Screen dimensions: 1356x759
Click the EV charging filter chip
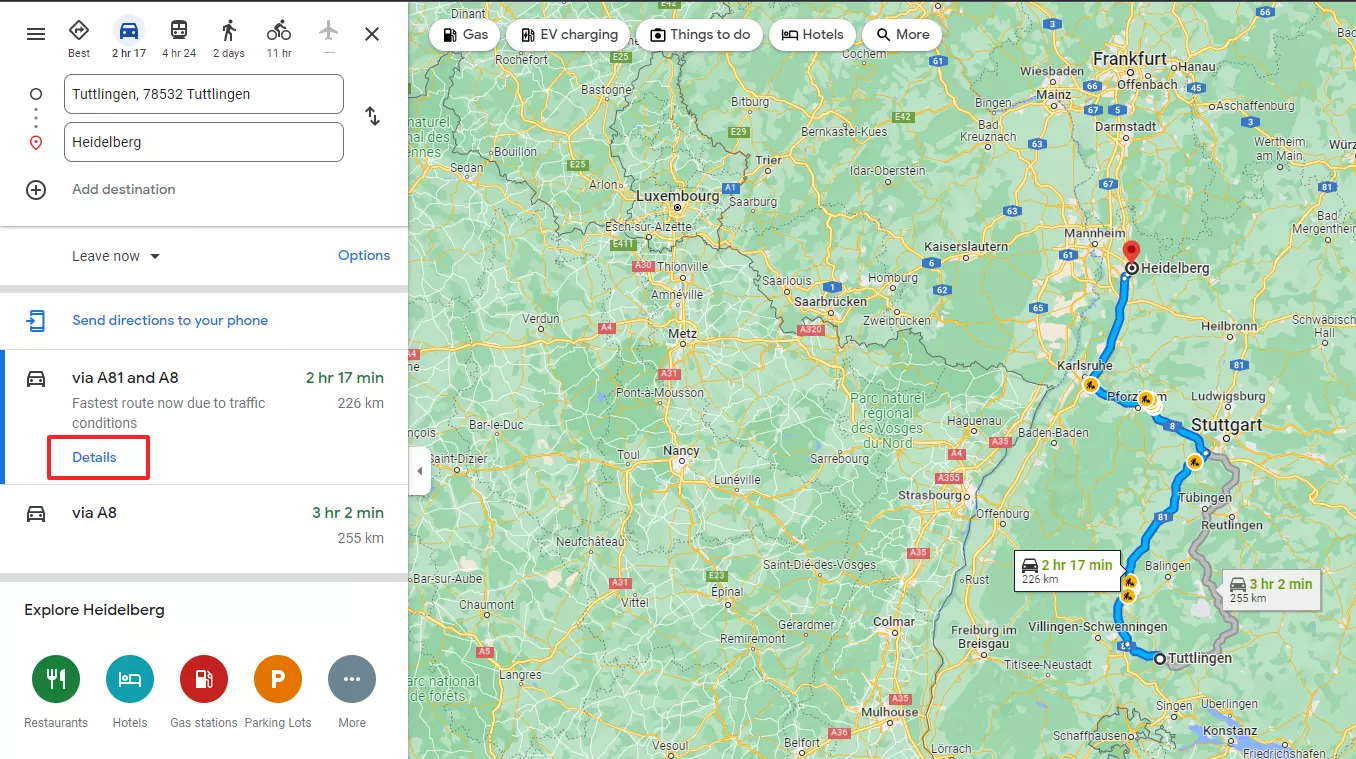click(x=568, y=34)
